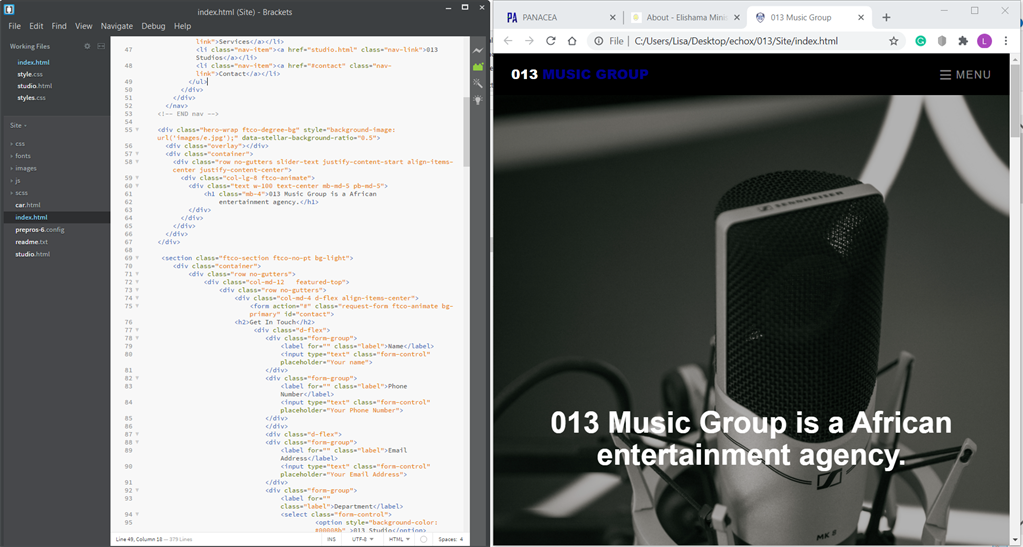Click Chrome forward arrow
Image resolution: width=1023 pixels, height=547 pixels.
coord(529,40)
